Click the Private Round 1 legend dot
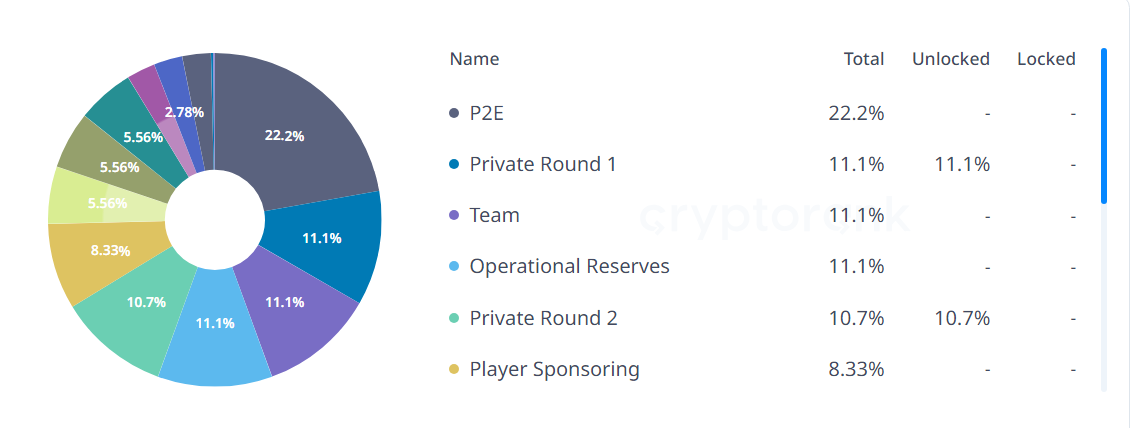 454,164
